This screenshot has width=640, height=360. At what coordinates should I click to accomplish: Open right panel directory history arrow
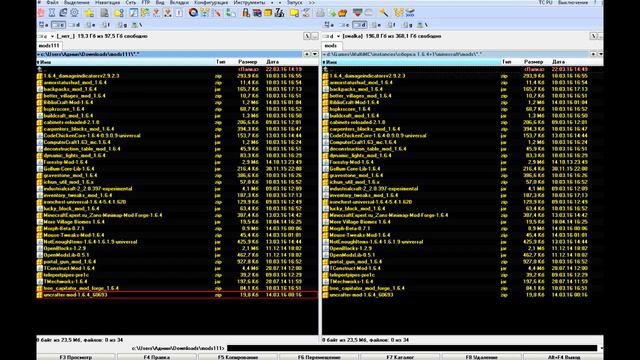point(600,54)
